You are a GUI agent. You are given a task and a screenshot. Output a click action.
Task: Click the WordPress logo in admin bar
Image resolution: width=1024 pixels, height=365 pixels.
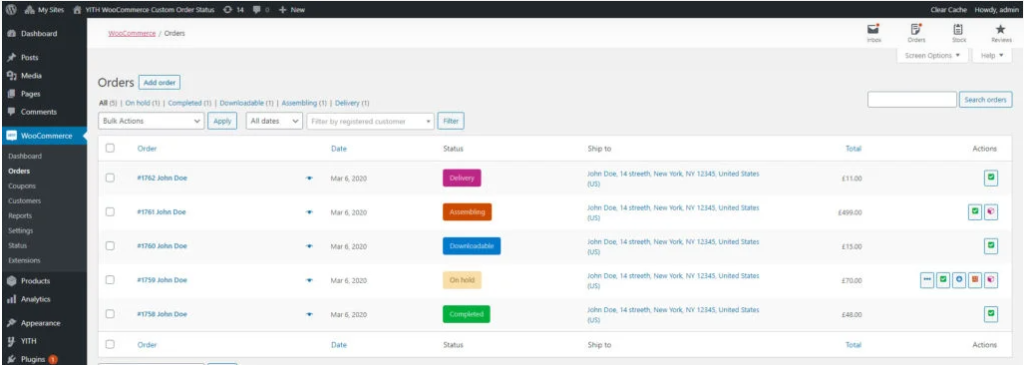[x=11, y=10]
